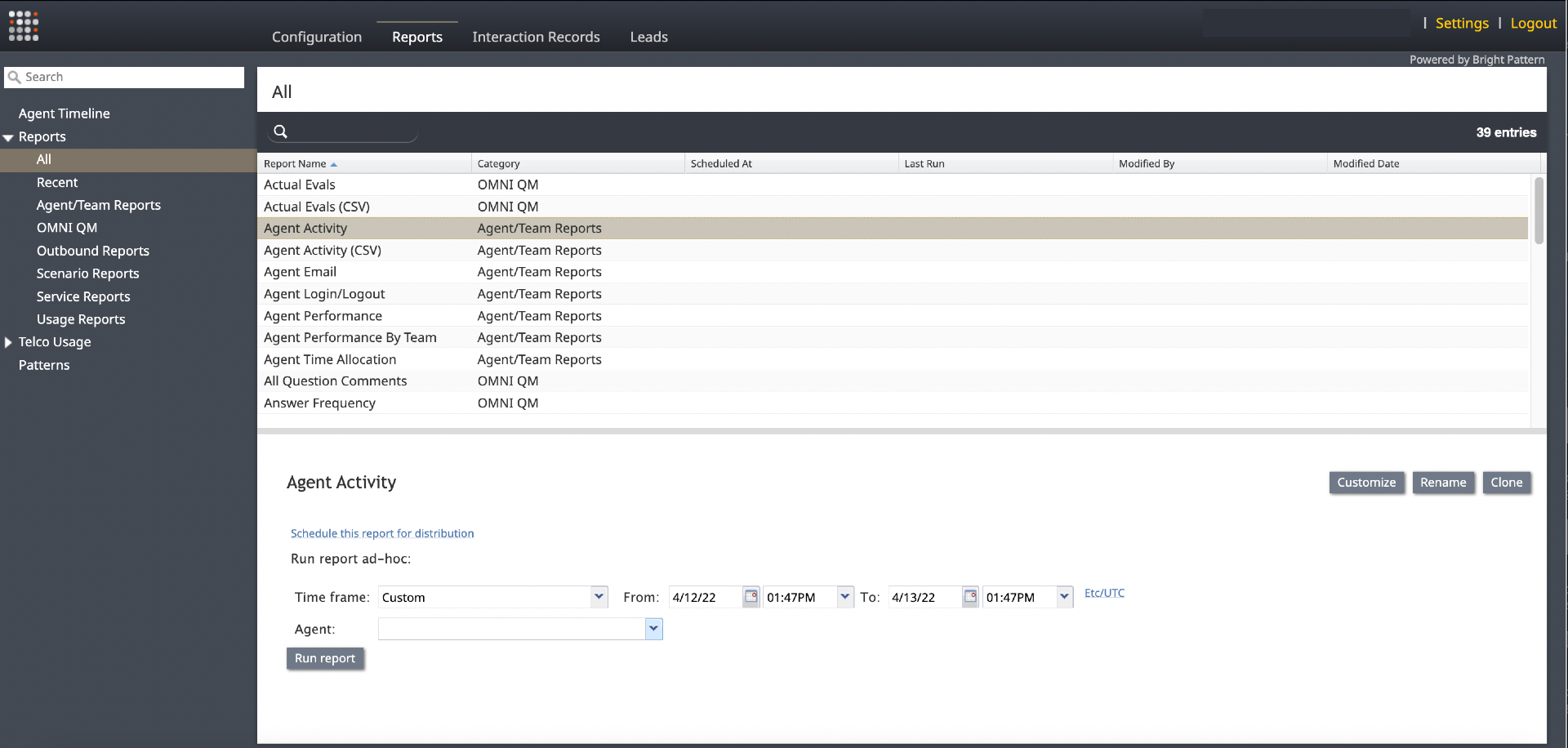Screen dimensions: 1568x748
Task: Sort by Modified By column header
Action: [1220, 163]
